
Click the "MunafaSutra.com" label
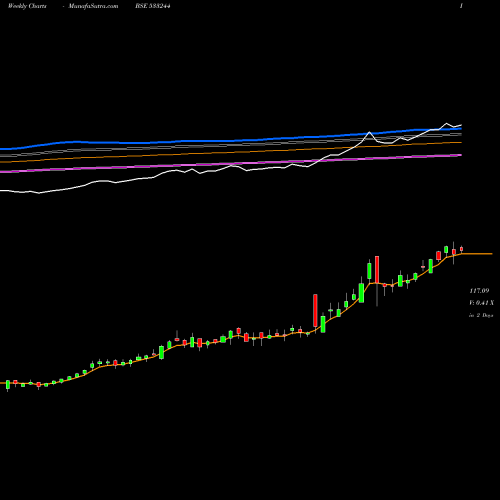point(93,6)
